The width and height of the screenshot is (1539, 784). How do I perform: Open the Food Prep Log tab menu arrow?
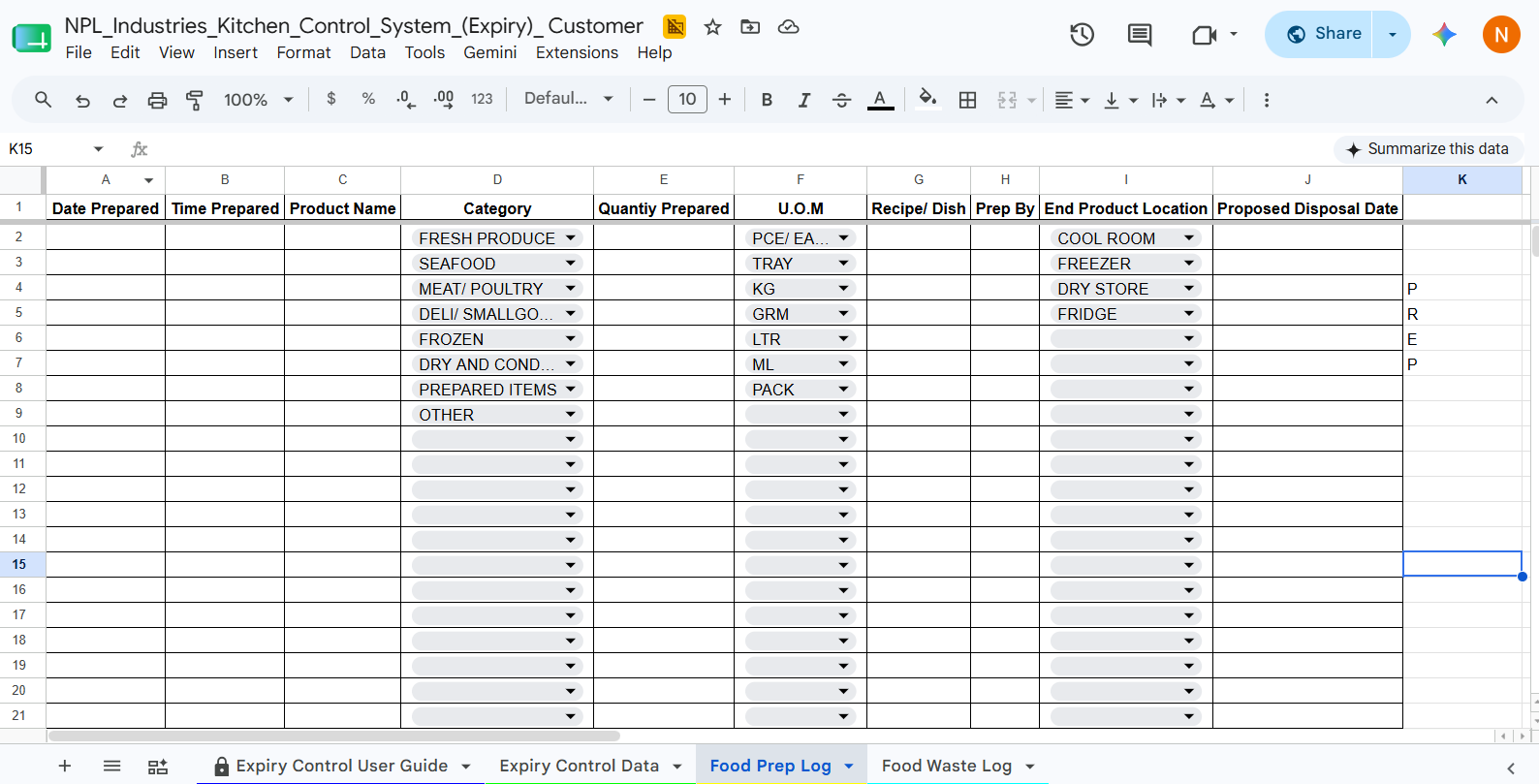click(849, 767)
